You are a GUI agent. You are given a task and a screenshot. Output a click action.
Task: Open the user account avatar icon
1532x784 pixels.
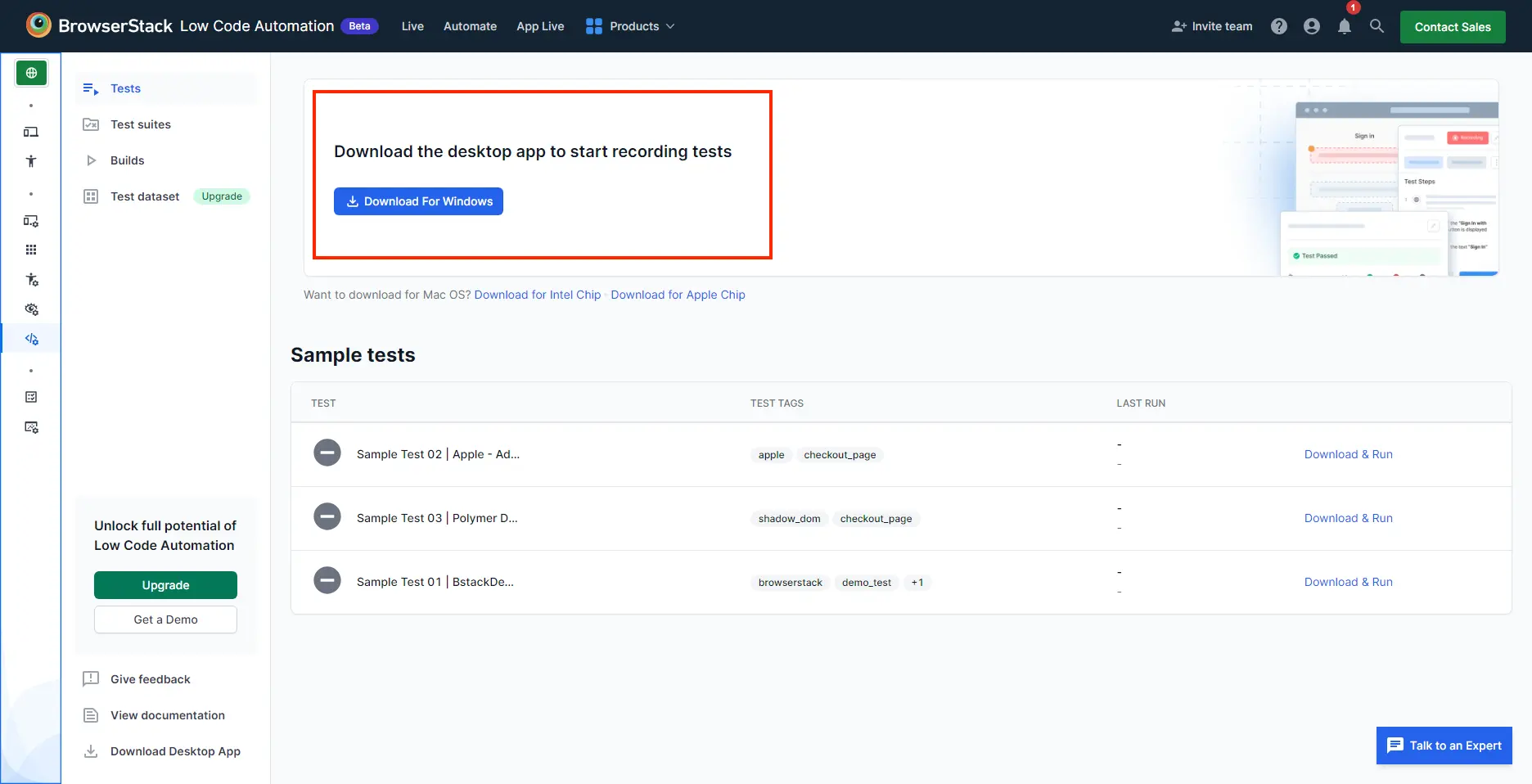point(1311,26)
